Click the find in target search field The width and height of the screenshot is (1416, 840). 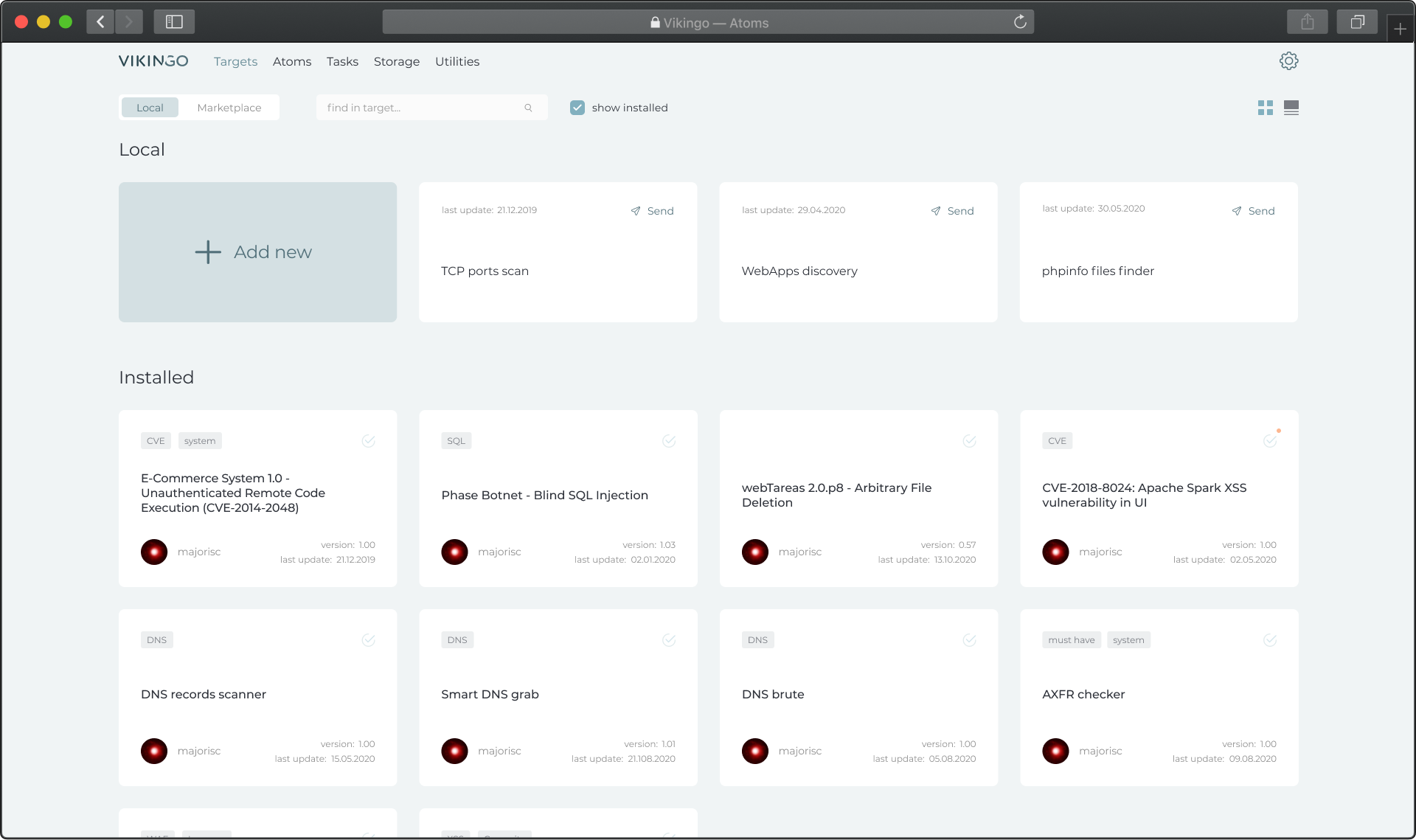pyautogui.click(x=420, y=108)
